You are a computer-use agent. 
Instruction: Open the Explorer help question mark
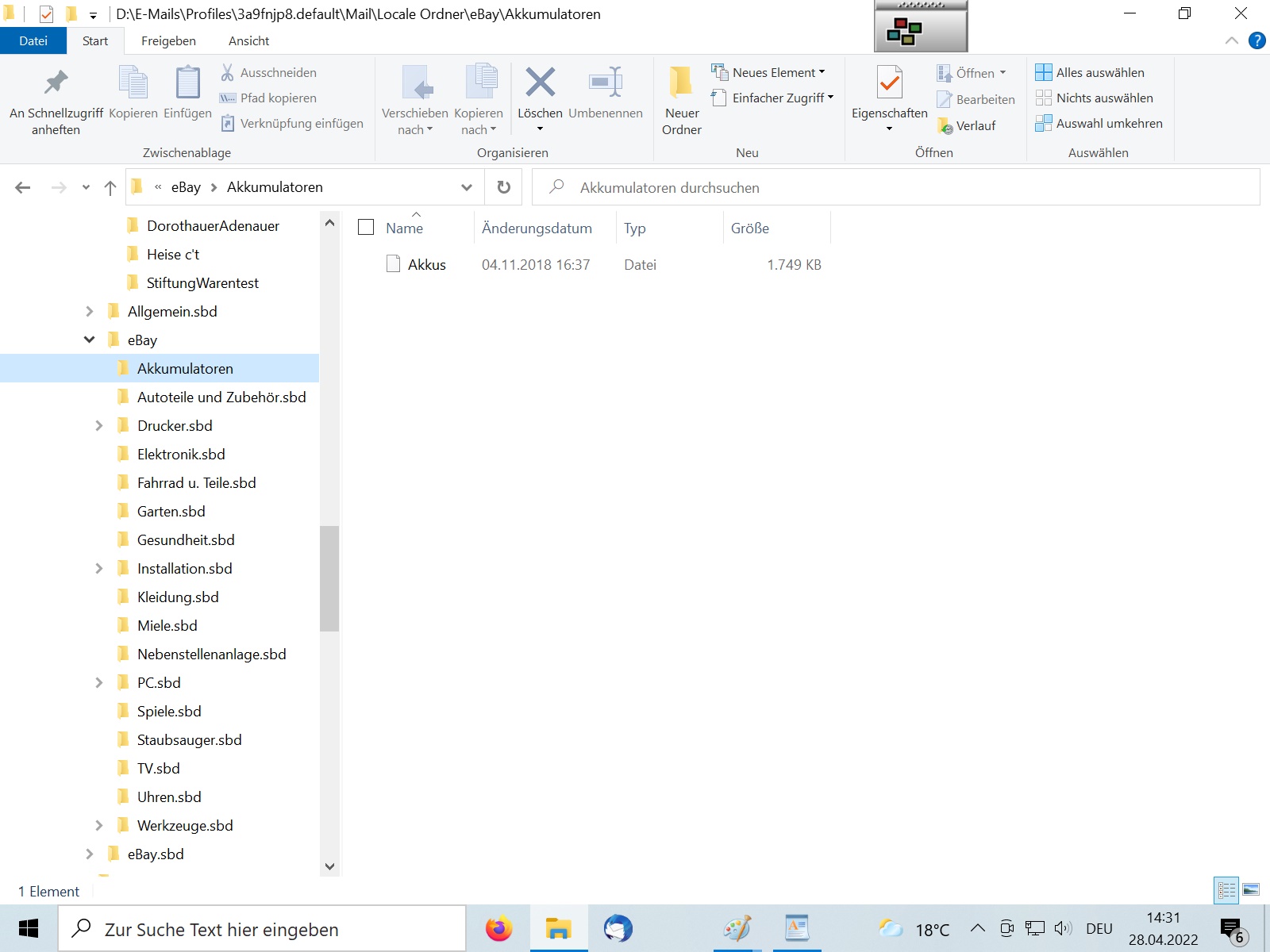coord(1257,40)
